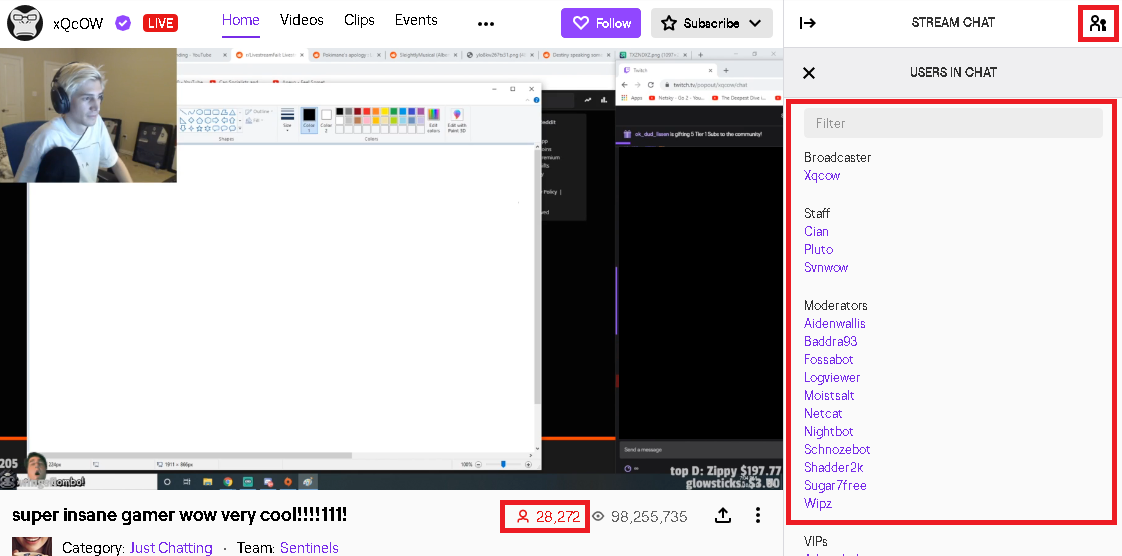The width and height of the screenshot is (1122, 556).
Task: Collapse the stream chat panel
Action: [x=808, y=23]
